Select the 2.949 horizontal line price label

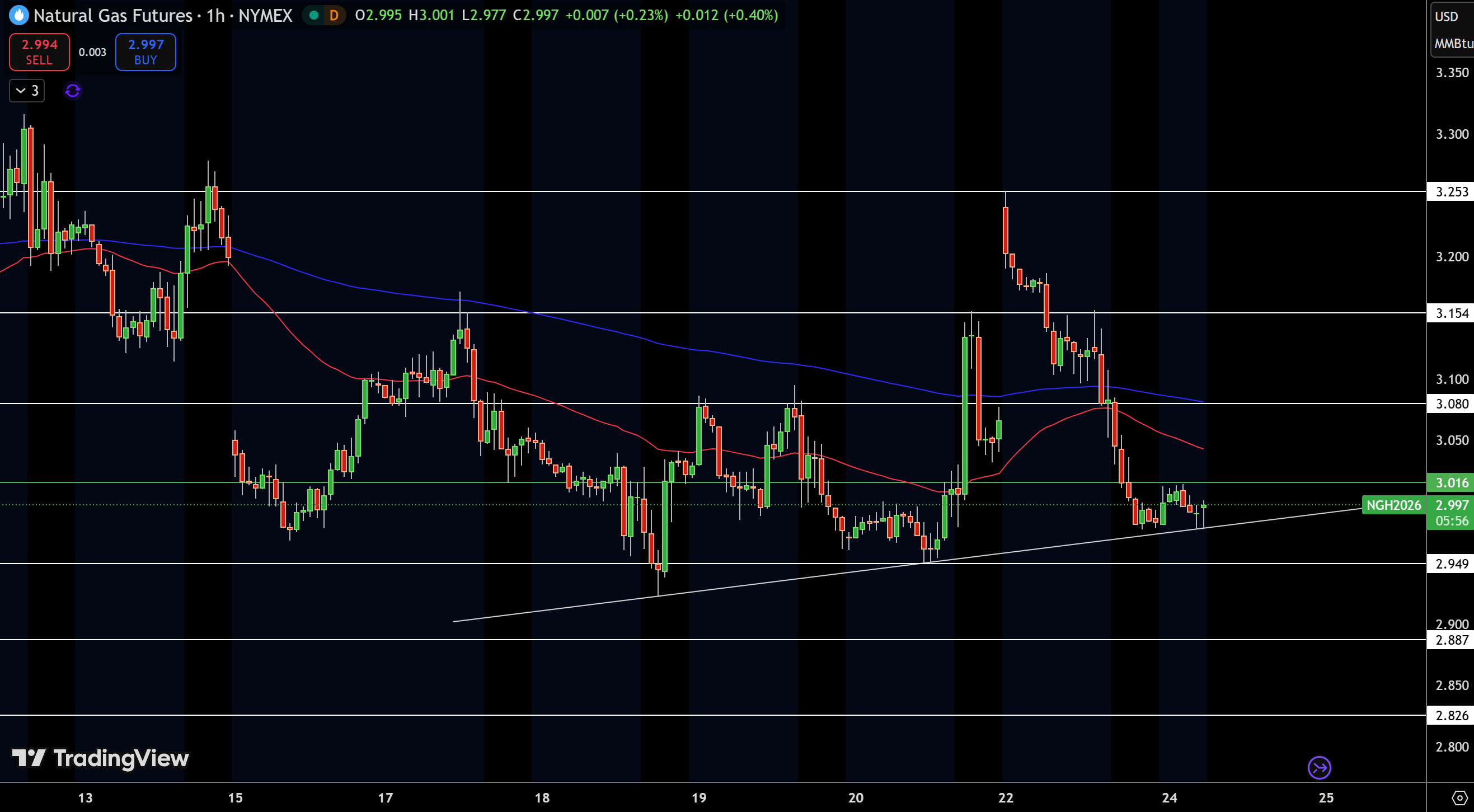pos(1451,564)
